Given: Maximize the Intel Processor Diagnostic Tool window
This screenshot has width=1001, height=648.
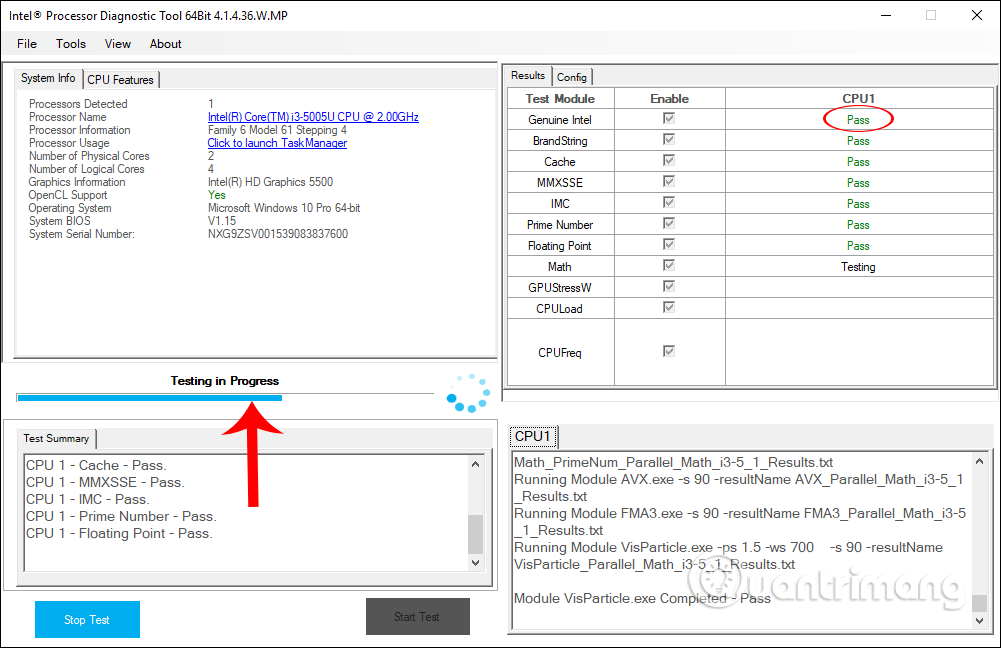Looking at the screenshot, I should (x=931, y=15).
